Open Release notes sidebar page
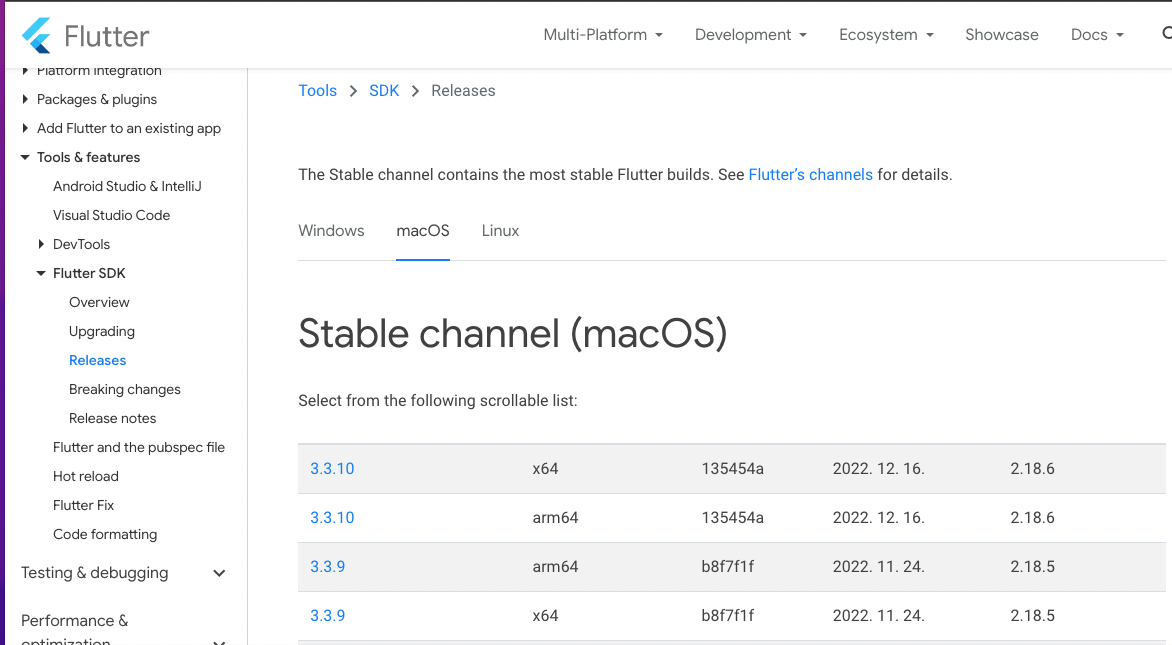 [112, 419]
